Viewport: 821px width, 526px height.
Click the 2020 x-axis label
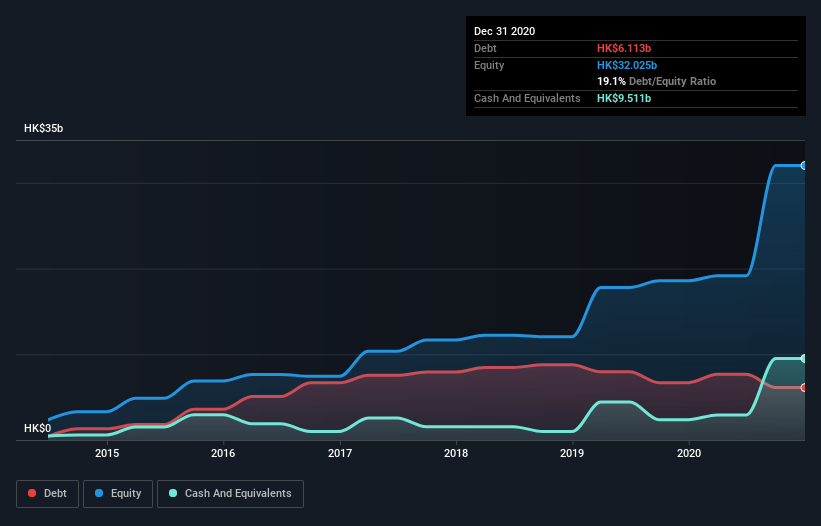[x=689, y=453]
